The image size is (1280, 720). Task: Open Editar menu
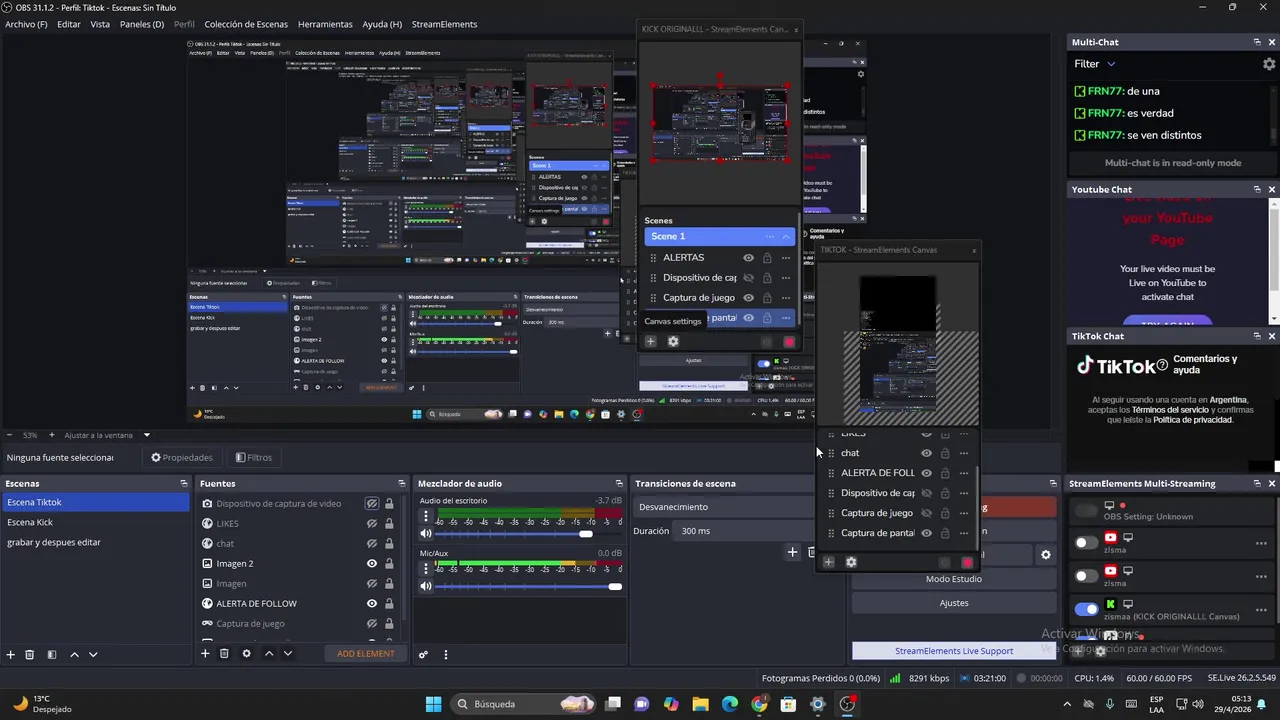(69, 24)
